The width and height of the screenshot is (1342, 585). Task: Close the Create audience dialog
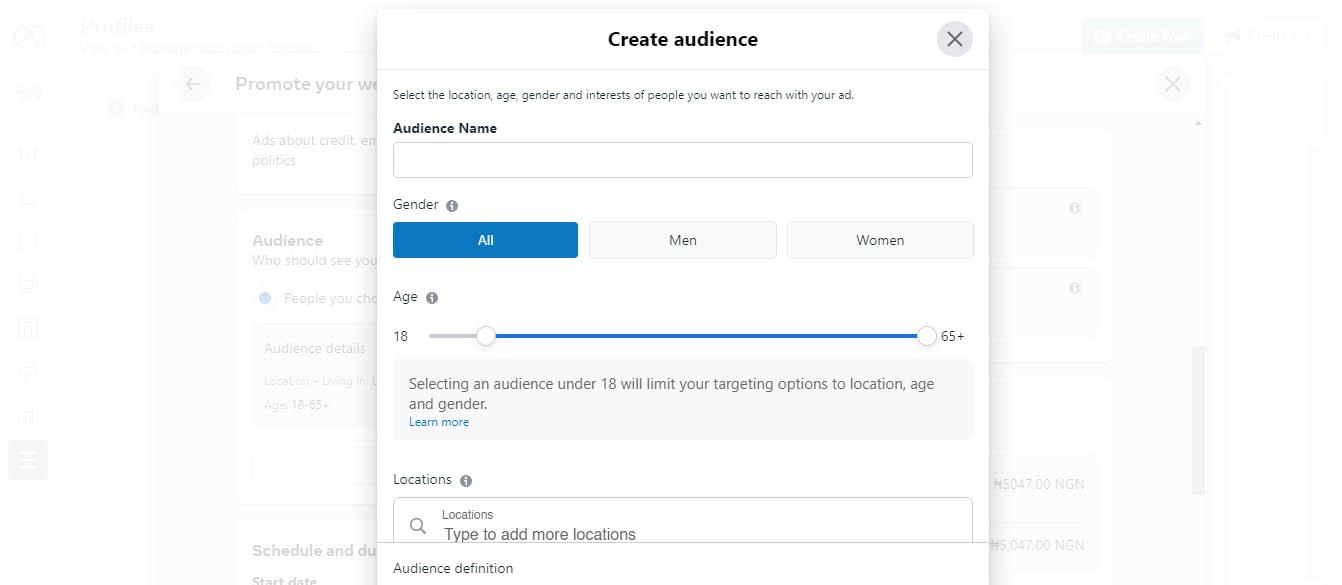[x=954, y=39]
